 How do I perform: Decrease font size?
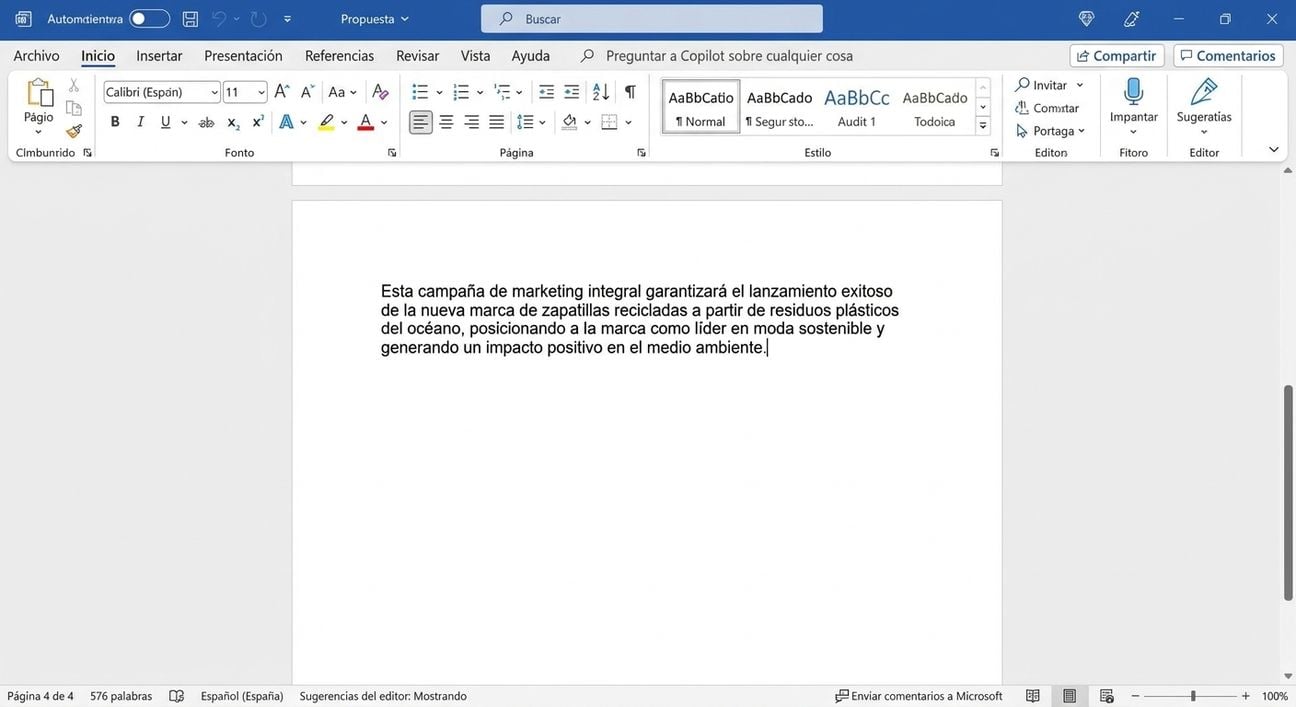(x=308, y=92)
